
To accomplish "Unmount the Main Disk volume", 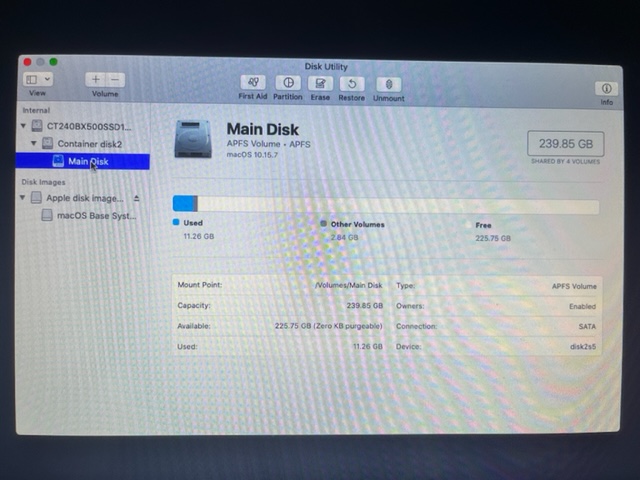I will [x=389, y=85].
